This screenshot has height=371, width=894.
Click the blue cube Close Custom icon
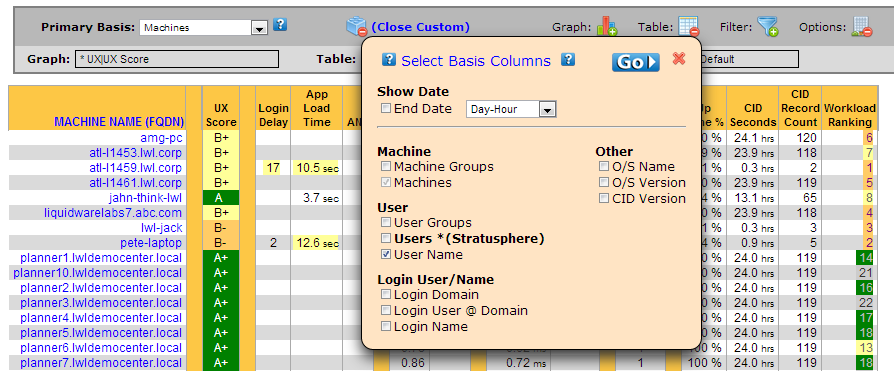pyautogui.click(x=357, y=26)
